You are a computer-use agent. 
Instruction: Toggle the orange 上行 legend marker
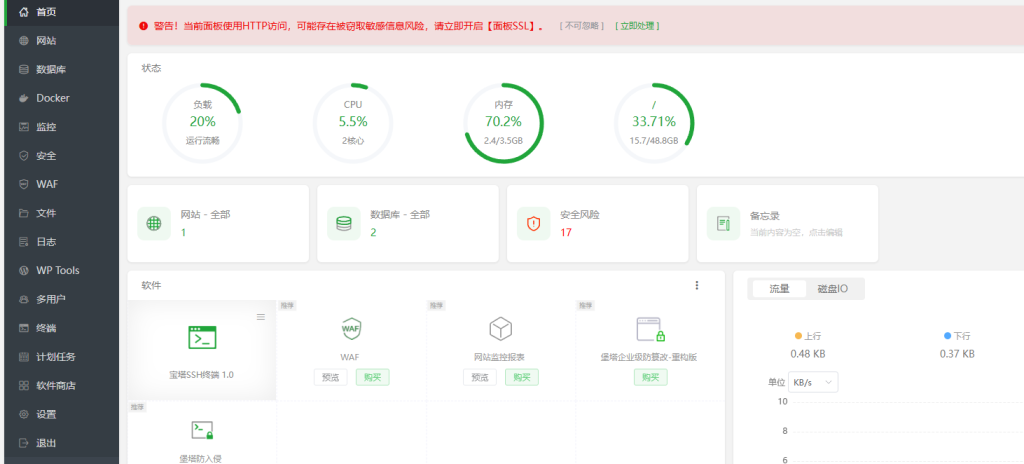point(798,336)
